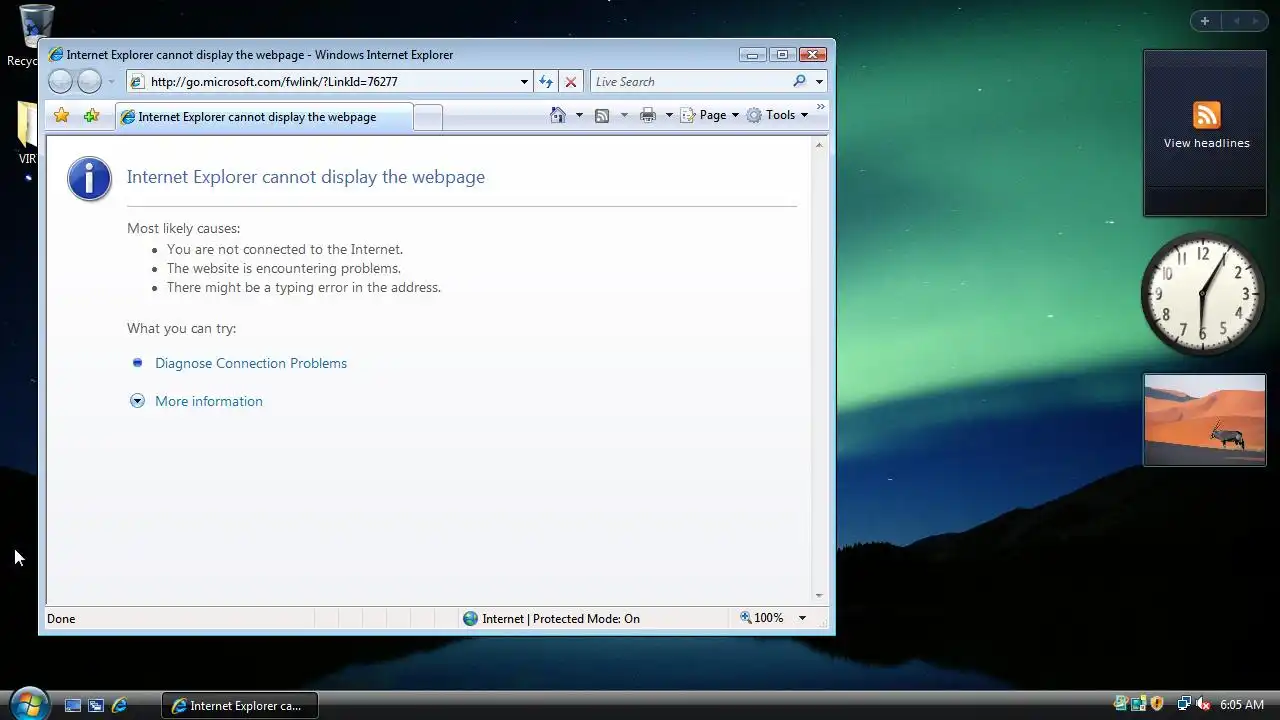1280x720 pixels.
Task: Click the magnifier Search icon
Action: click(800, 82)
